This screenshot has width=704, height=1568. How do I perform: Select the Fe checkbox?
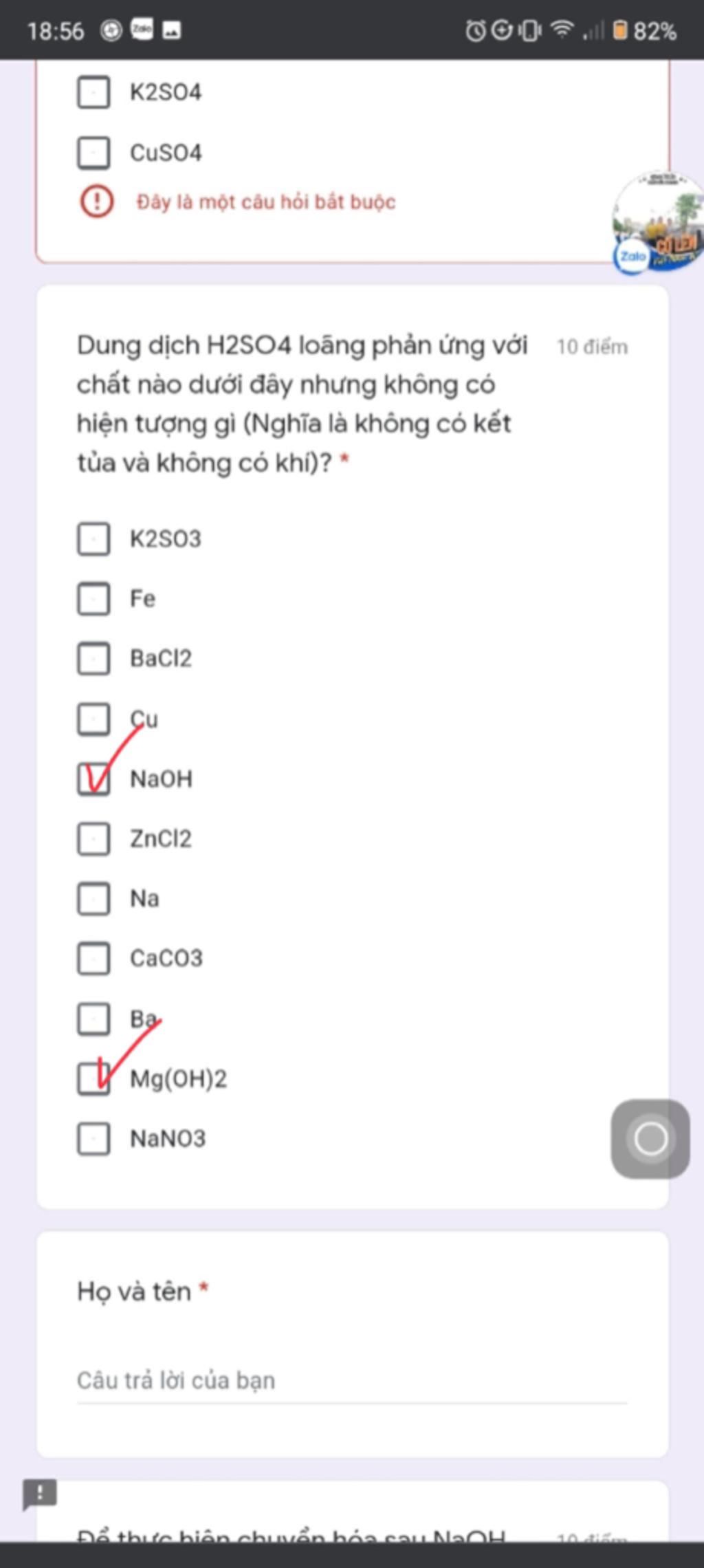pos(93,598)
